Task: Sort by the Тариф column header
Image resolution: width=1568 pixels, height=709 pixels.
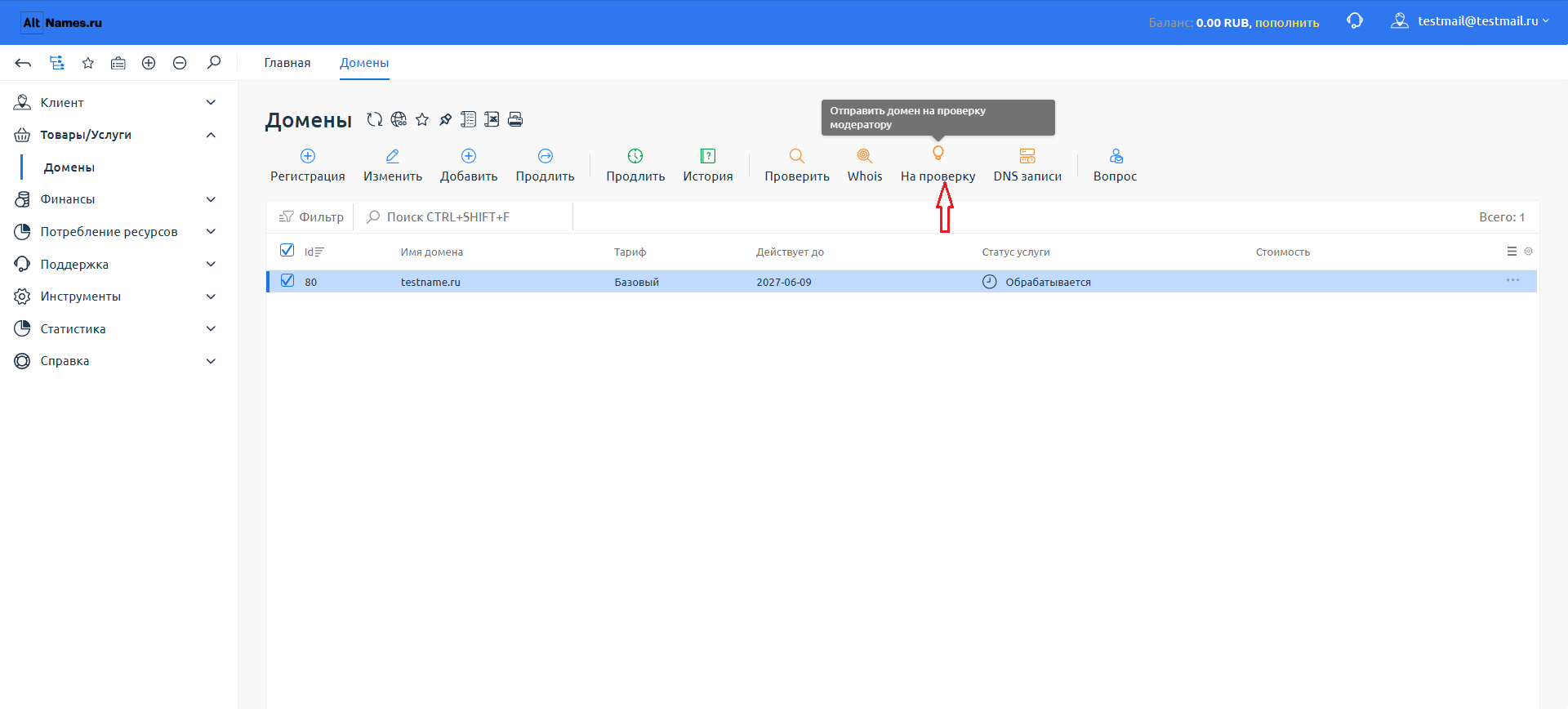Action: [630, 252]
